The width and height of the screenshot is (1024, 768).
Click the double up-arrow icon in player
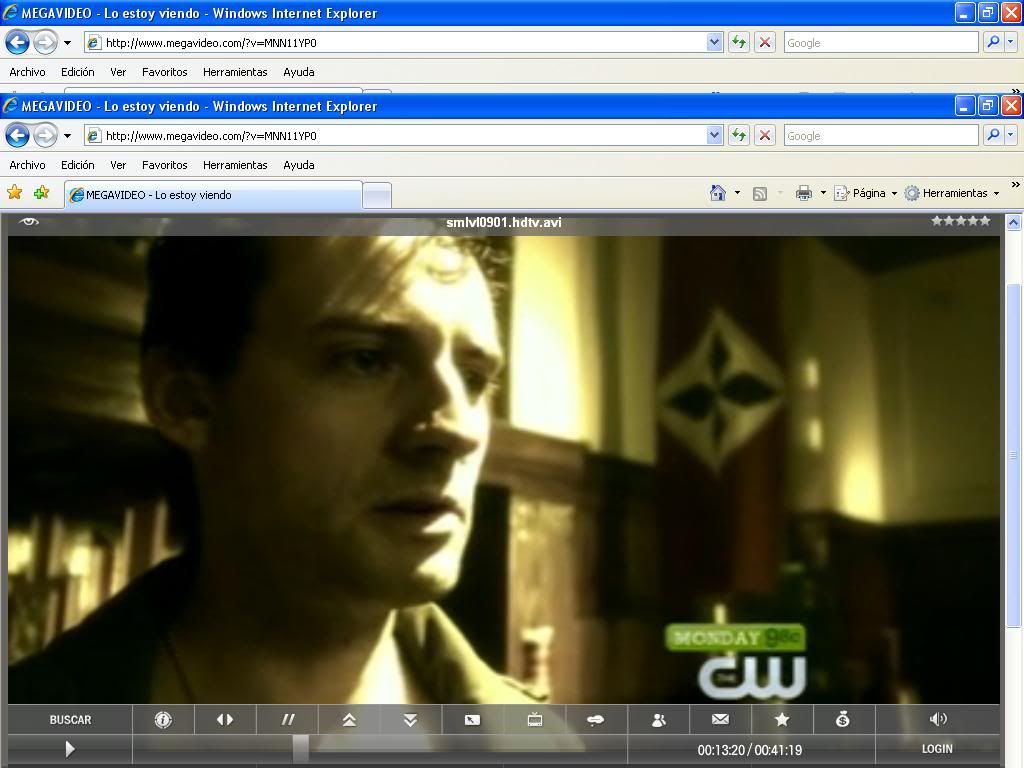[x=349, y=719]
